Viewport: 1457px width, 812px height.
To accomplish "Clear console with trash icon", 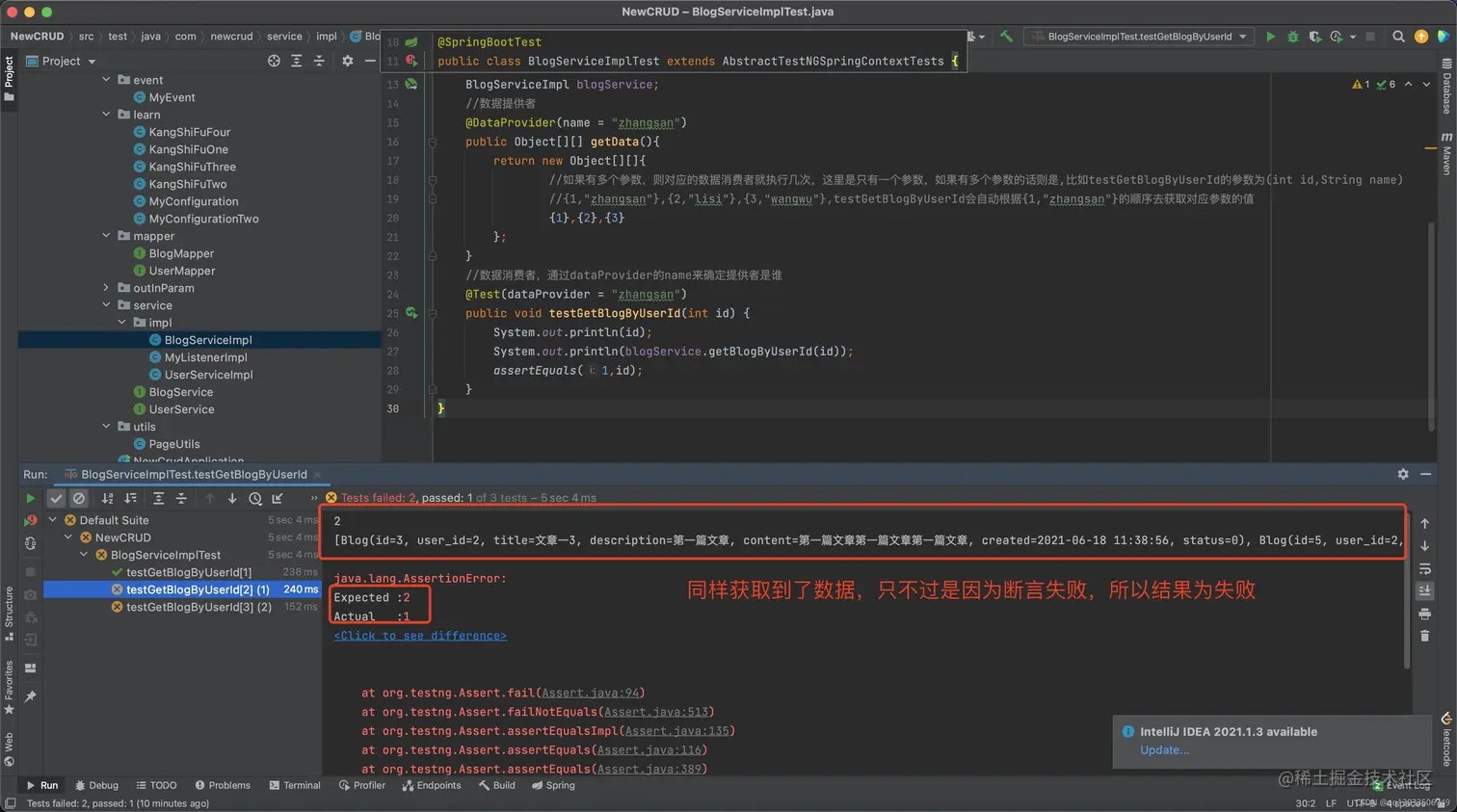I will (x=1425, y=636).
